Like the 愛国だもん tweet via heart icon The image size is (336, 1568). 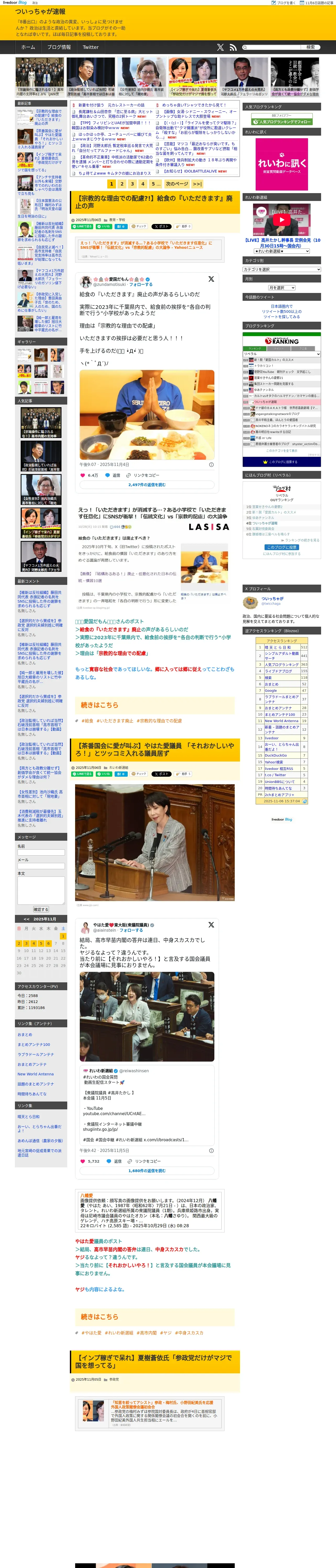tap(83, 475)
